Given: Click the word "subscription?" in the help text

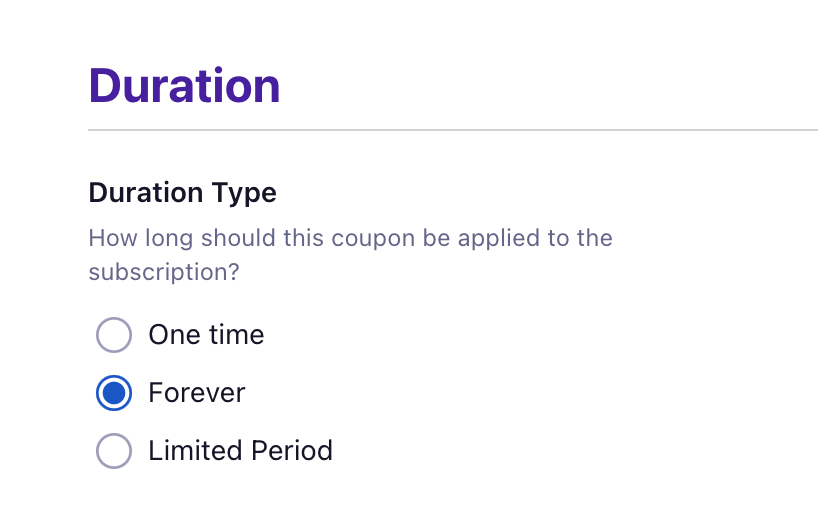Looking at the screenshot, I should (164, 272).
